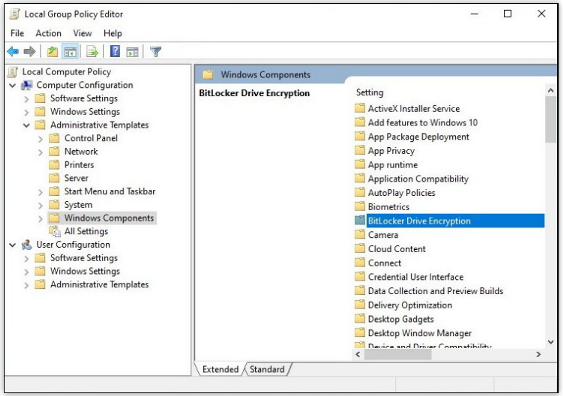Viewport: 563px width, 396px height.
Task: Click the All Settings icon in tree
Action: pos(55,232)
